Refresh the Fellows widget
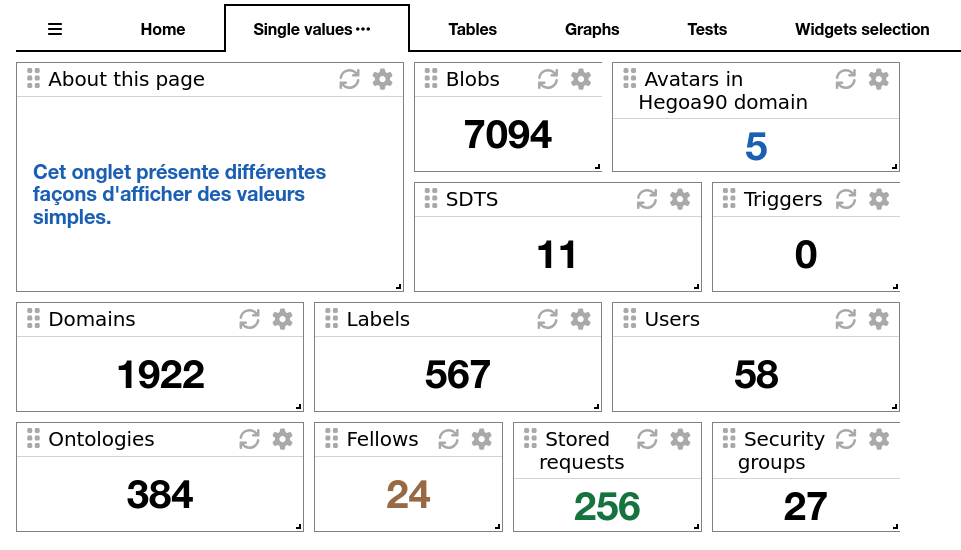 (x=449, y=439)
